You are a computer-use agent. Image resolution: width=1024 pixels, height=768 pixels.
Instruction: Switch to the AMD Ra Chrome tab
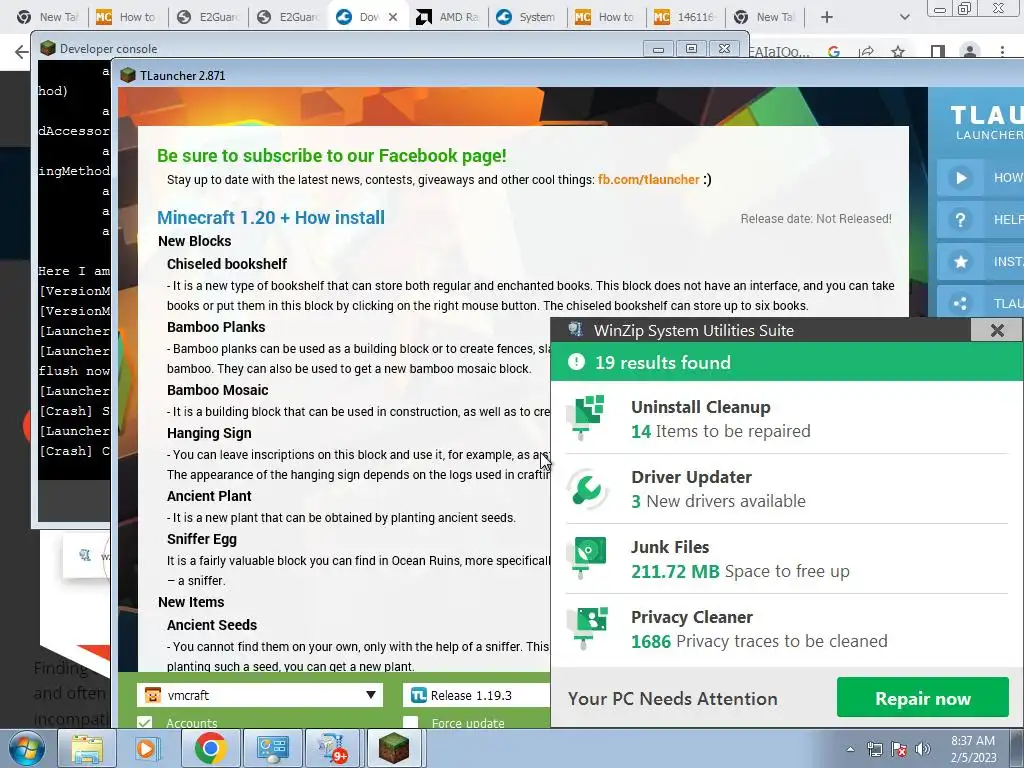pyautogui.click(x=448, y=17)
